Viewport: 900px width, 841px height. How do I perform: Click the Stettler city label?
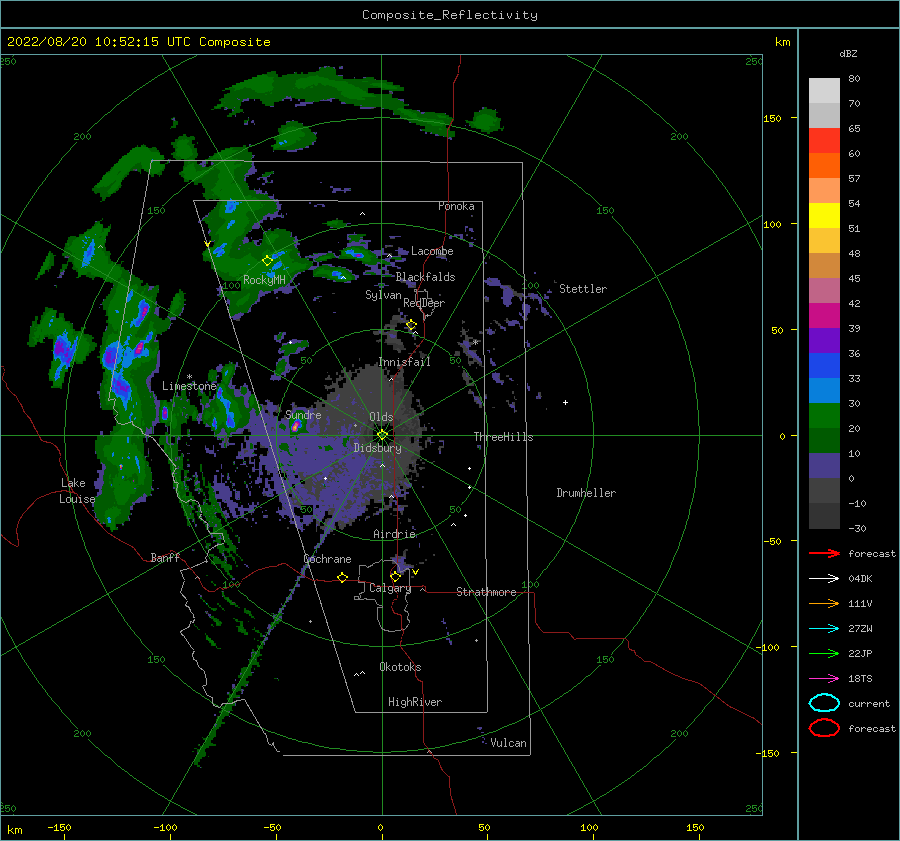point(583,289)
